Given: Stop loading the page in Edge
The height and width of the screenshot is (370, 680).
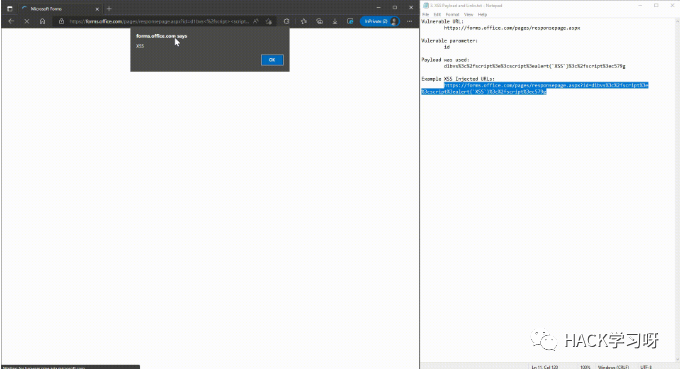Looking at the screenshot, I should 26,21.
